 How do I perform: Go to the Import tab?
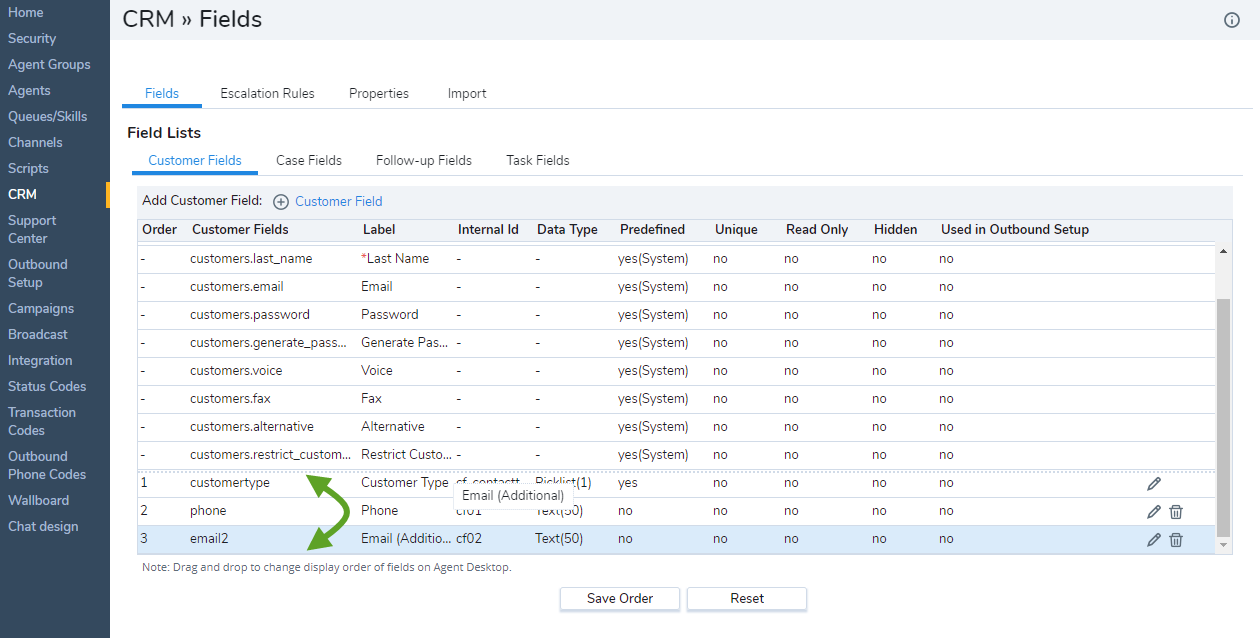pos(467,93)
